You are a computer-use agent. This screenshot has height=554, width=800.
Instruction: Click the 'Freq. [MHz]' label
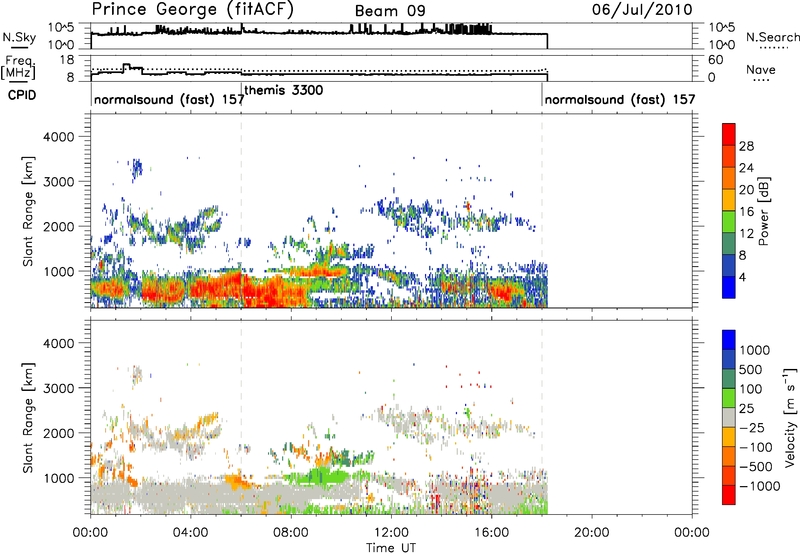18,67
